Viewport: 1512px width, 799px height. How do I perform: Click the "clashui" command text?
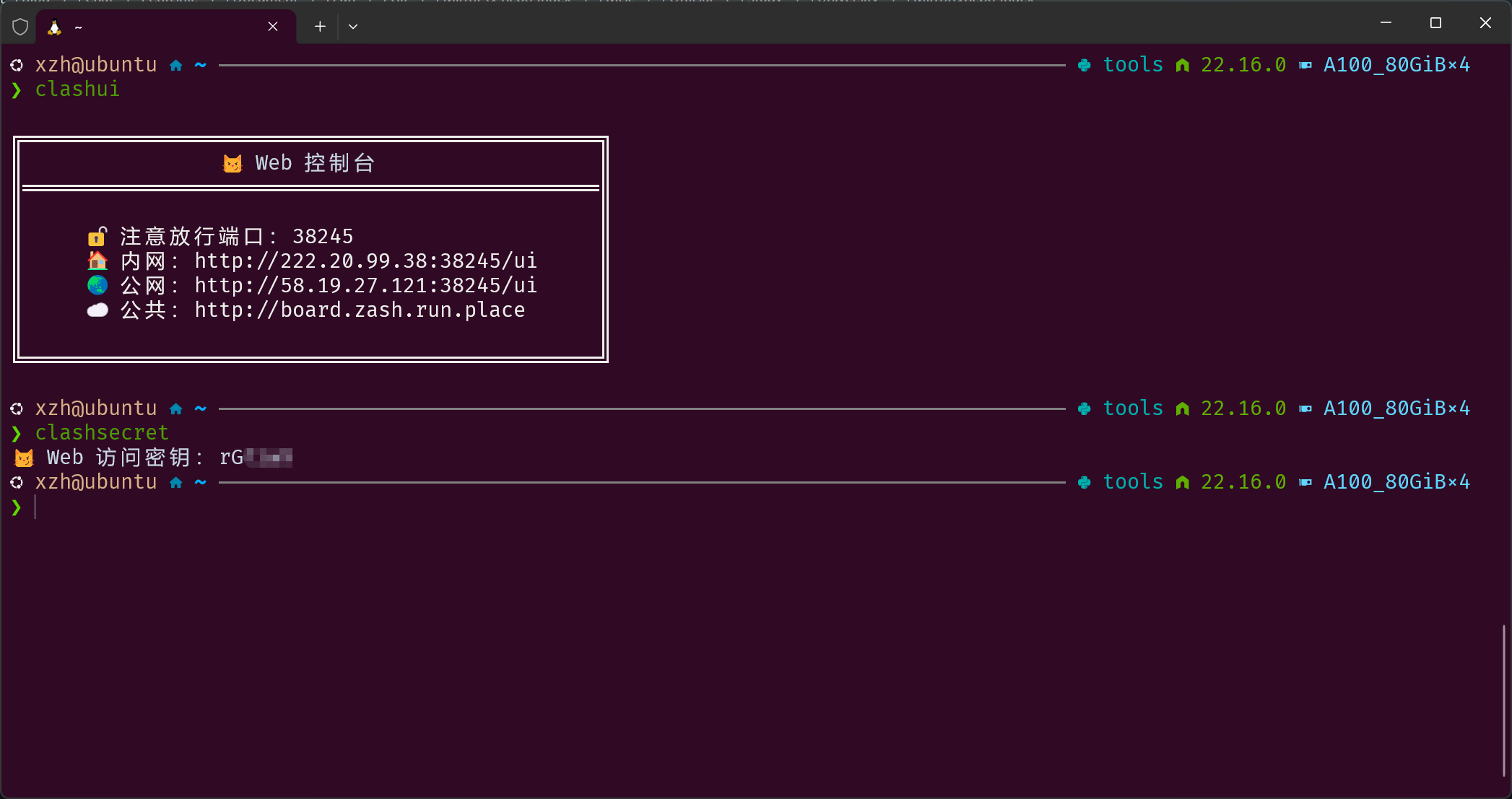77,89
